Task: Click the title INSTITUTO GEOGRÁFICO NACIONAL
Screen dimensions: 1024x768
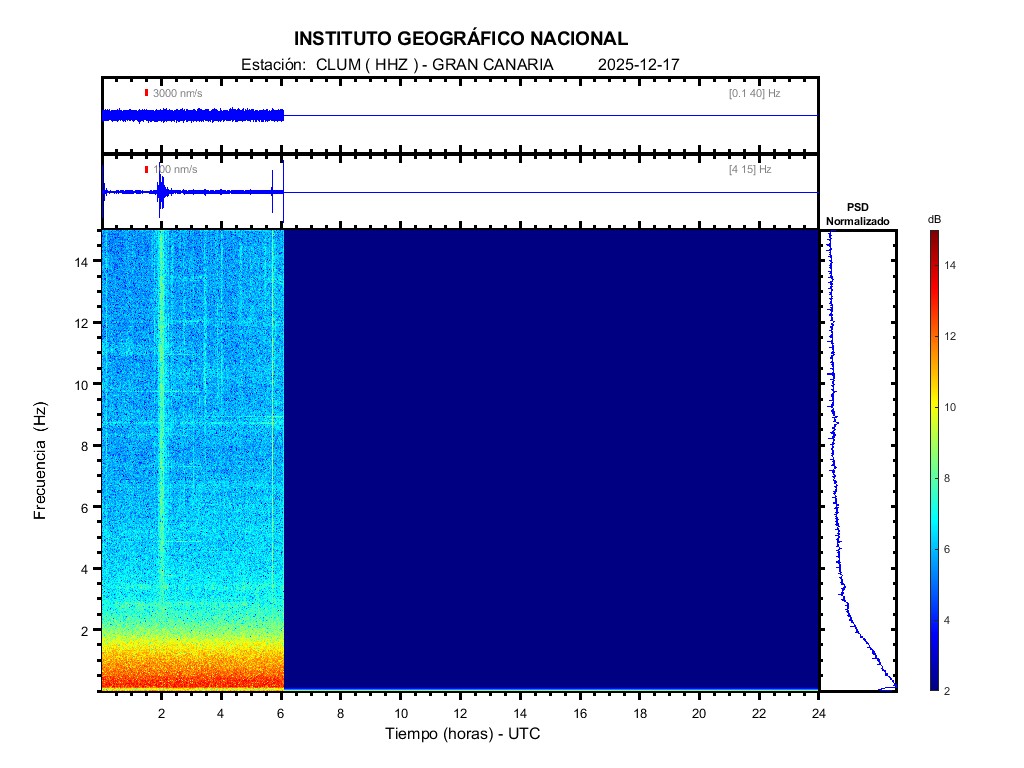Action: pyautogui.click(x=461, y=39)
